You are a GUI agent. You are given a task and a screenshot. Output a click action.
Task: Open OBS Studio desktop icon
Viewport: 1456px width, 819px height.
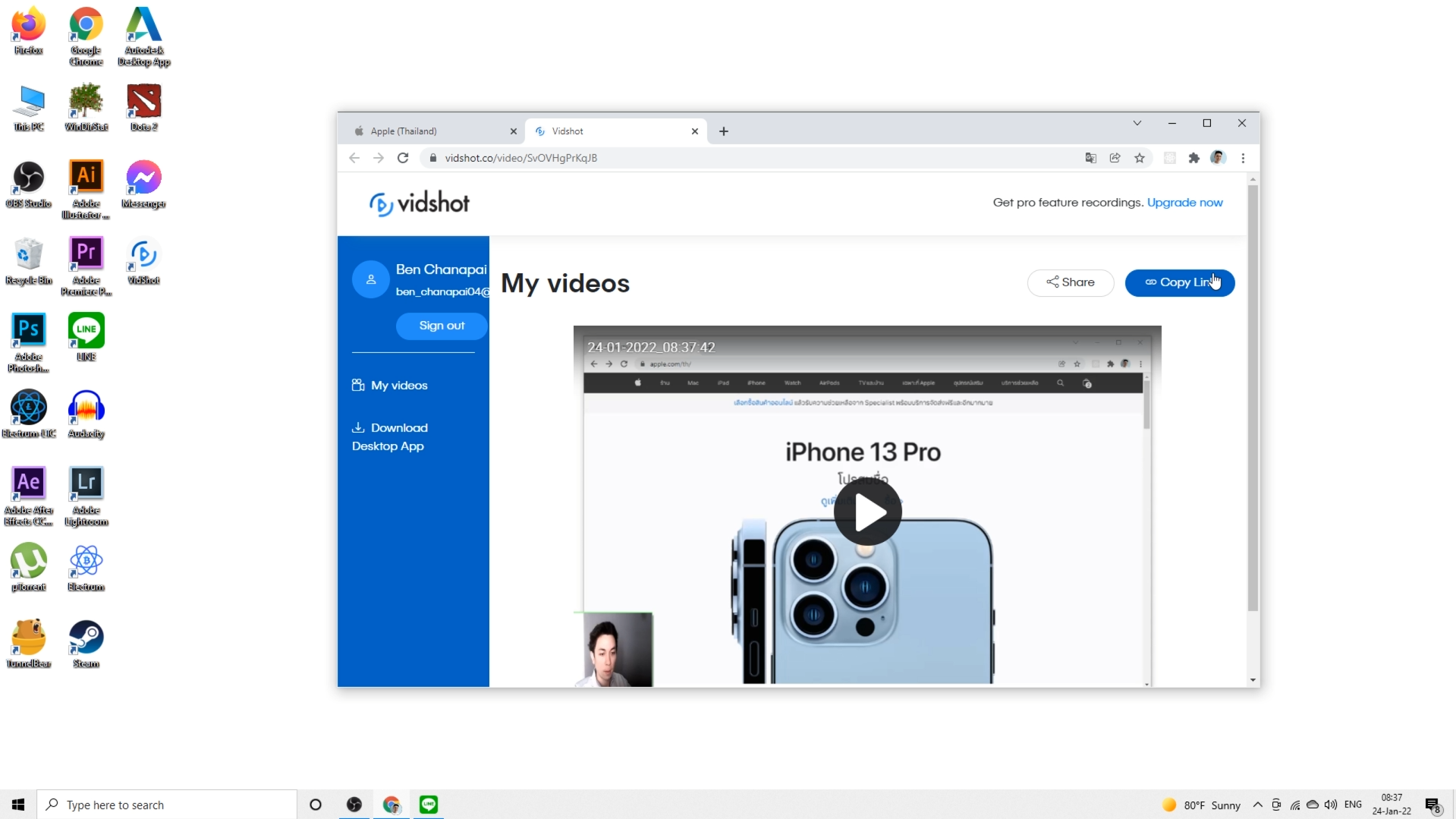[29, 184]
